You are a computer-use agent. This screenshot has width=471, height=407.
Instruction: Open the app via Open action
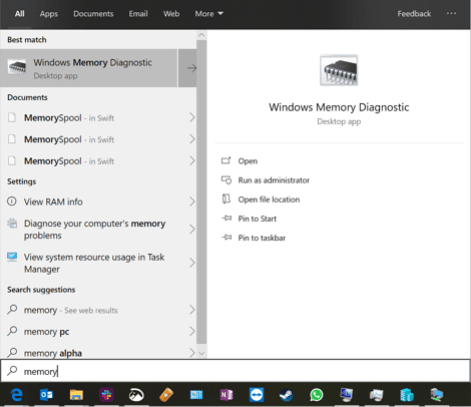point(248,161)
